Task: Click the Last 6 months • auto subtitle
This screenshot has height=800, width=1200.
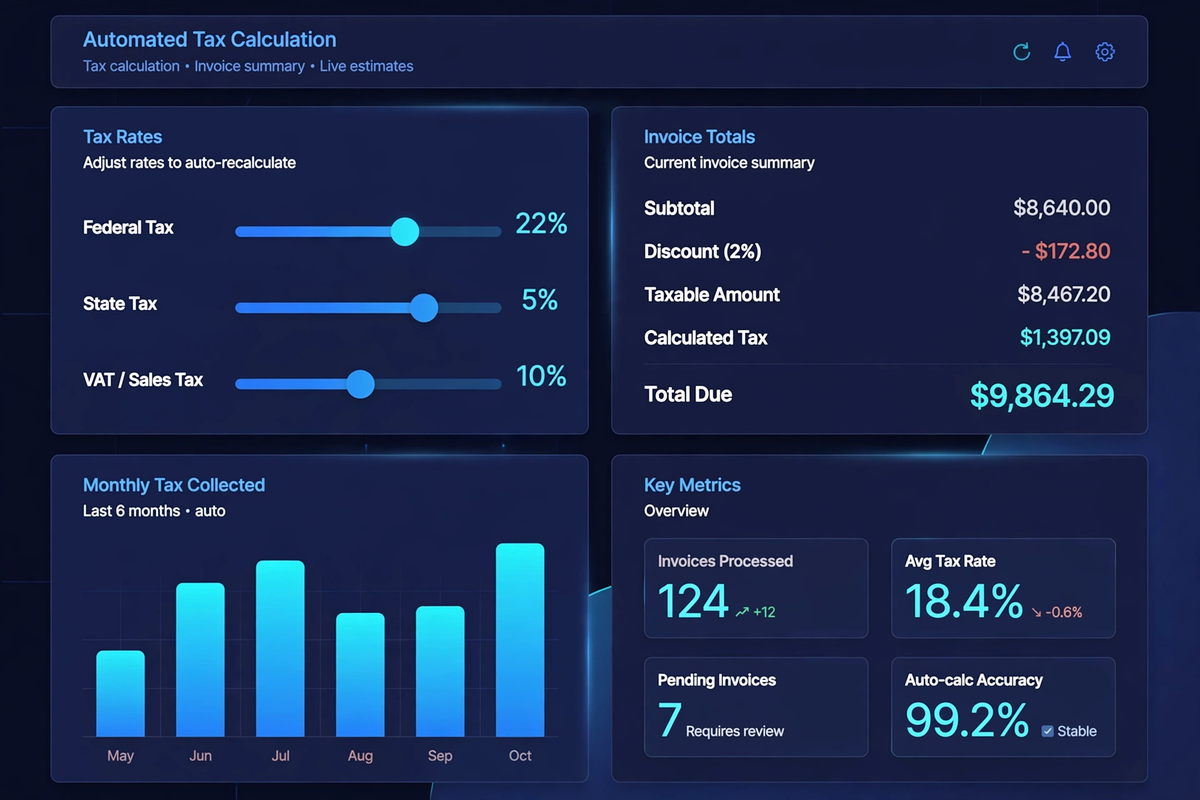Action: click(x=154, y=511)
